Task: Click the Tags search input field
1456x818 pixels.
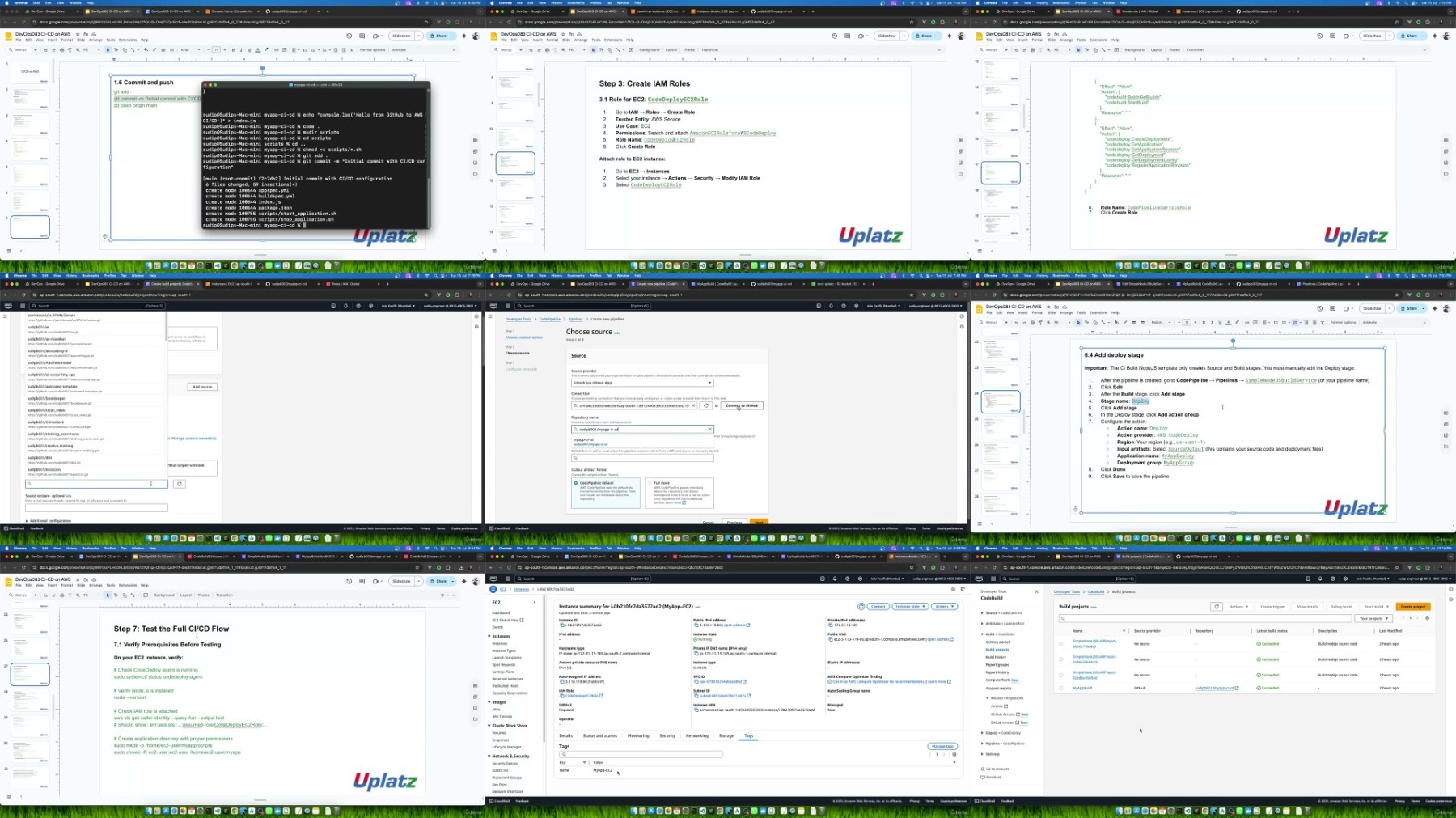Action: pos(641,754)
